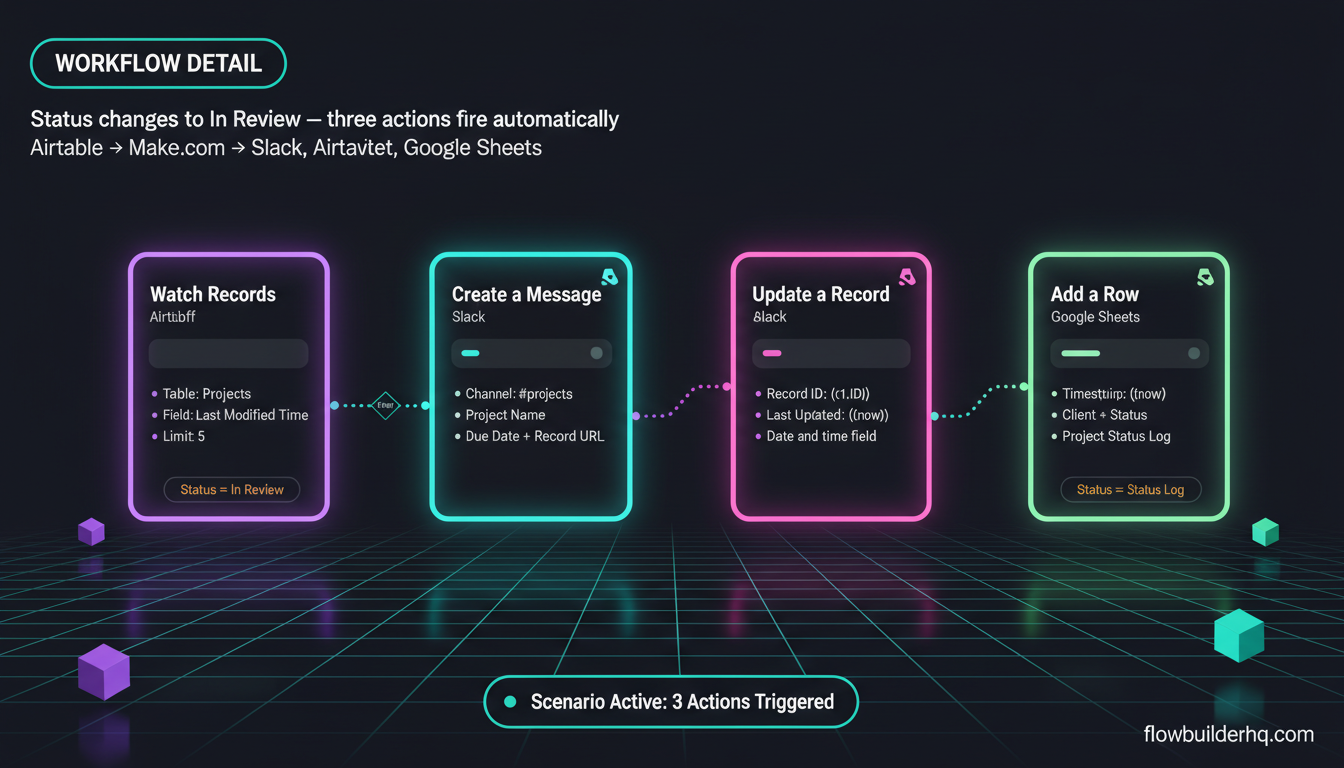
Task: Click the Project Name line
Action: [498, 415]
